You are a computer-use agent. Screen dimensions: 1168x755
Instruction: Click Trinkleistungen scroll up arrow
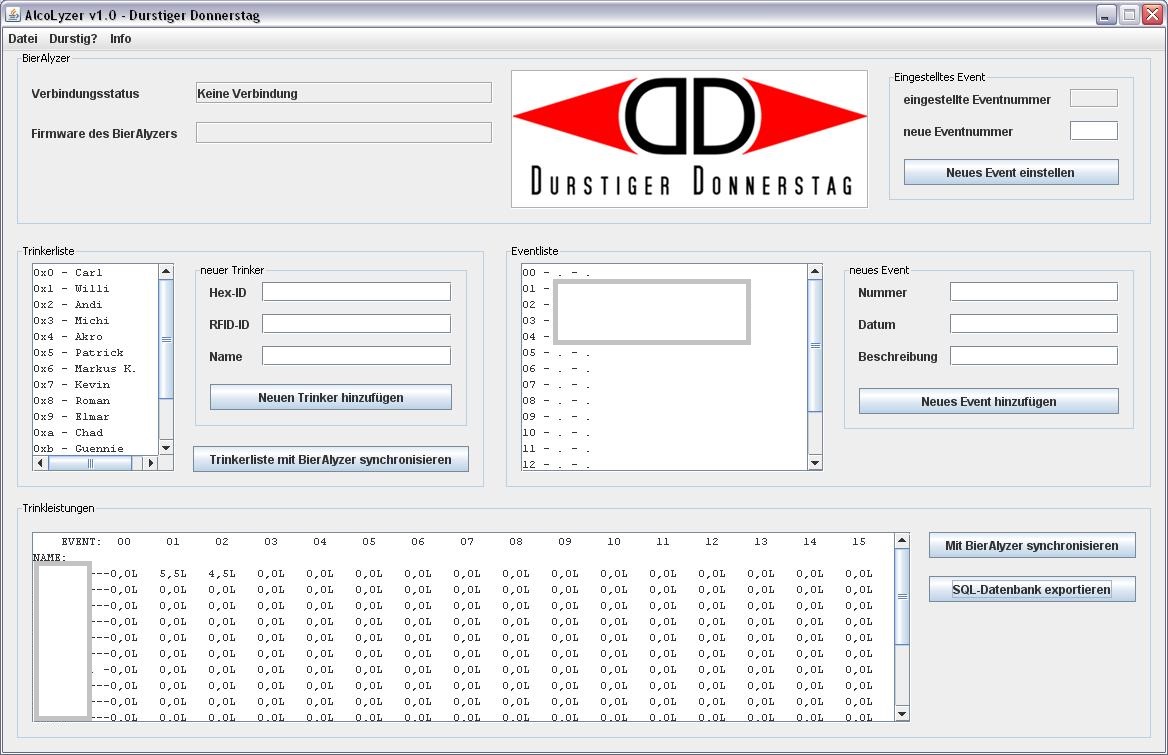902,541
